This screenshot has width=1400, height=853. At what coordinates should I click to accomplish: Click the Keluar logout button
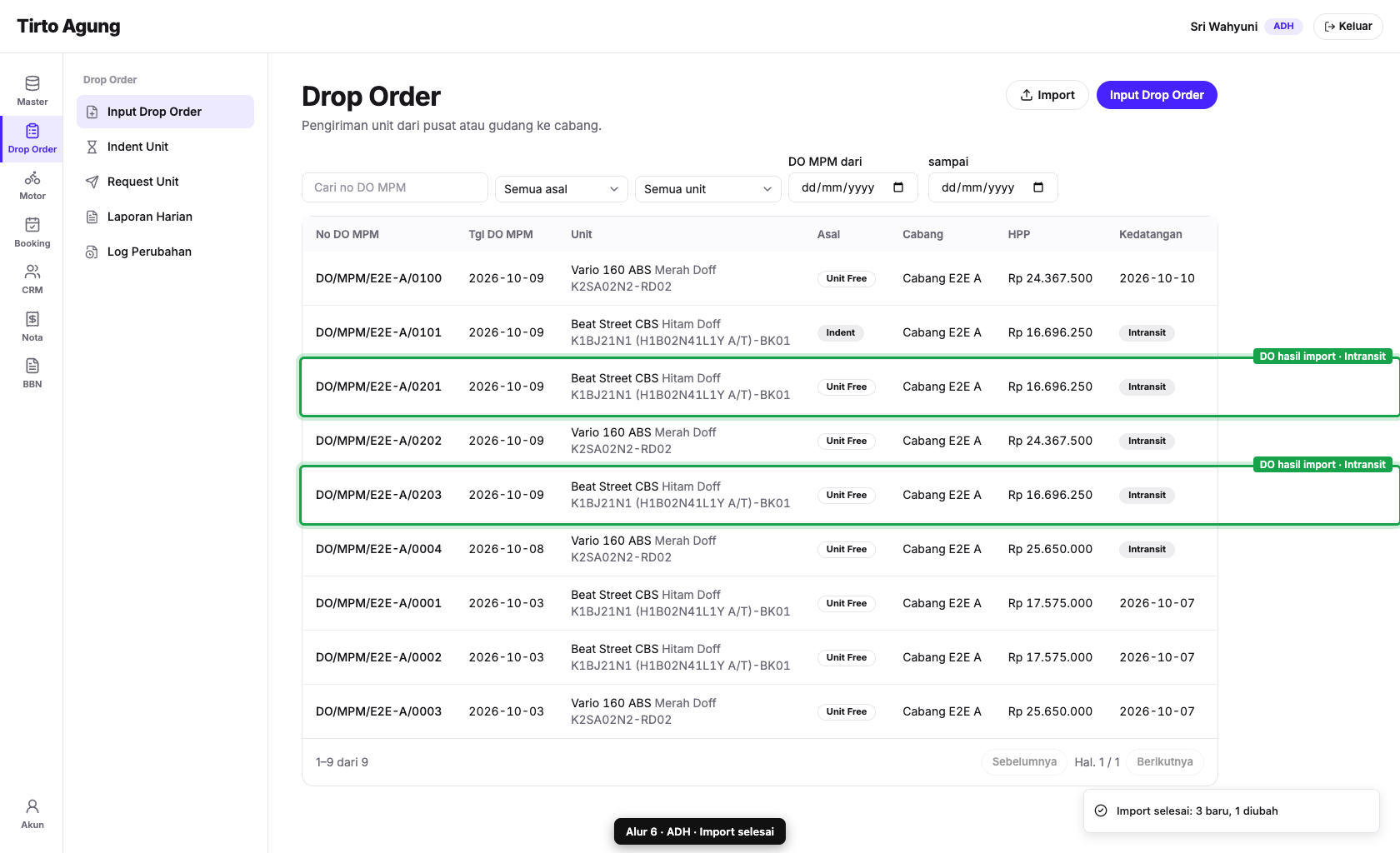point(1347,27)
